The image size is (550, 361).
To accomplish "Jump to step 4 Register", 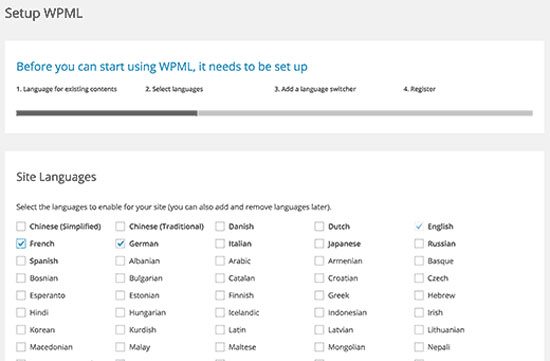I will click(x=419, y=89).
